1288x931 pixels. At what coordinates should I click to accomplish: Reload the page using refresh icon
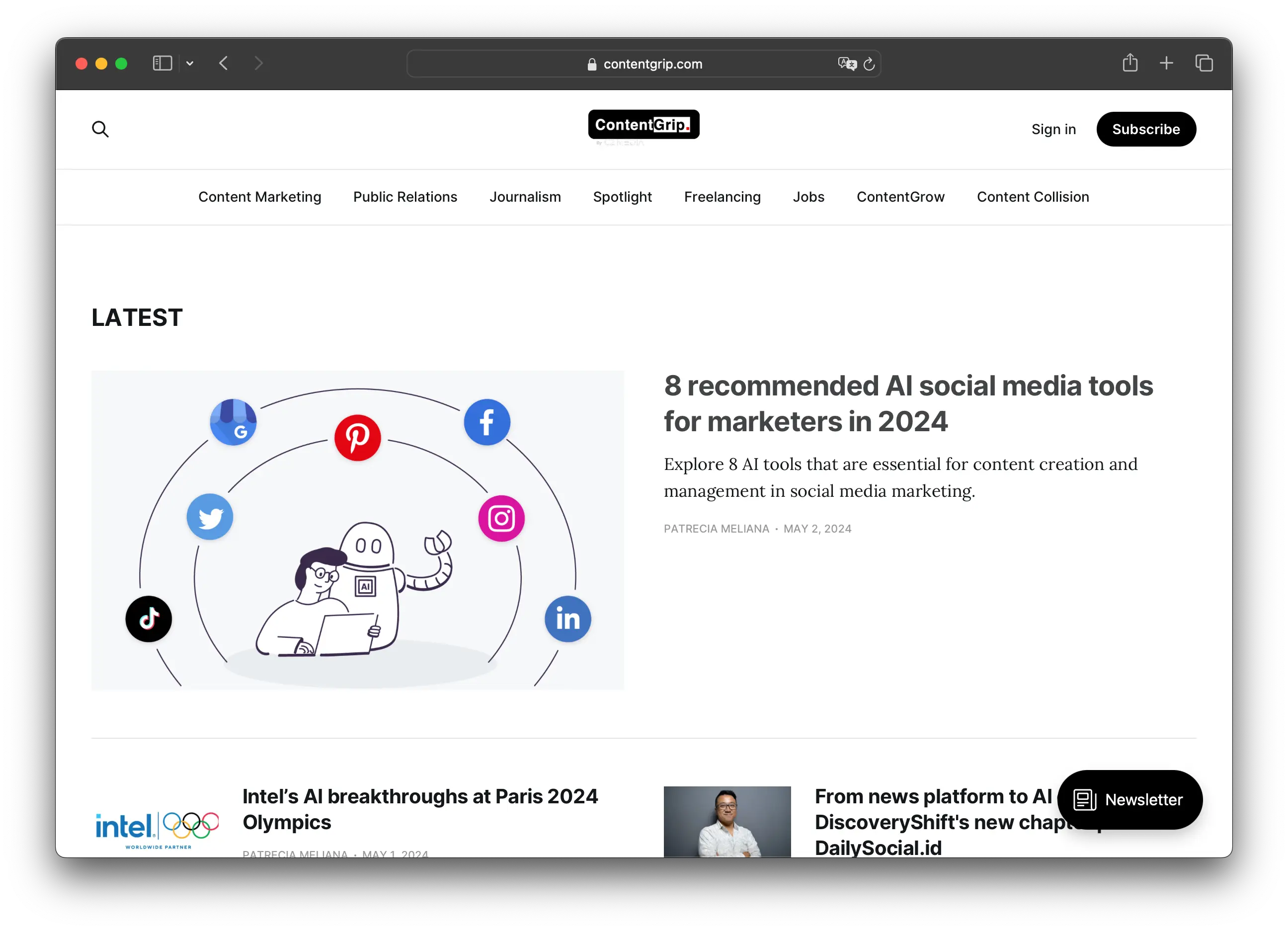[x=869, y=64]
